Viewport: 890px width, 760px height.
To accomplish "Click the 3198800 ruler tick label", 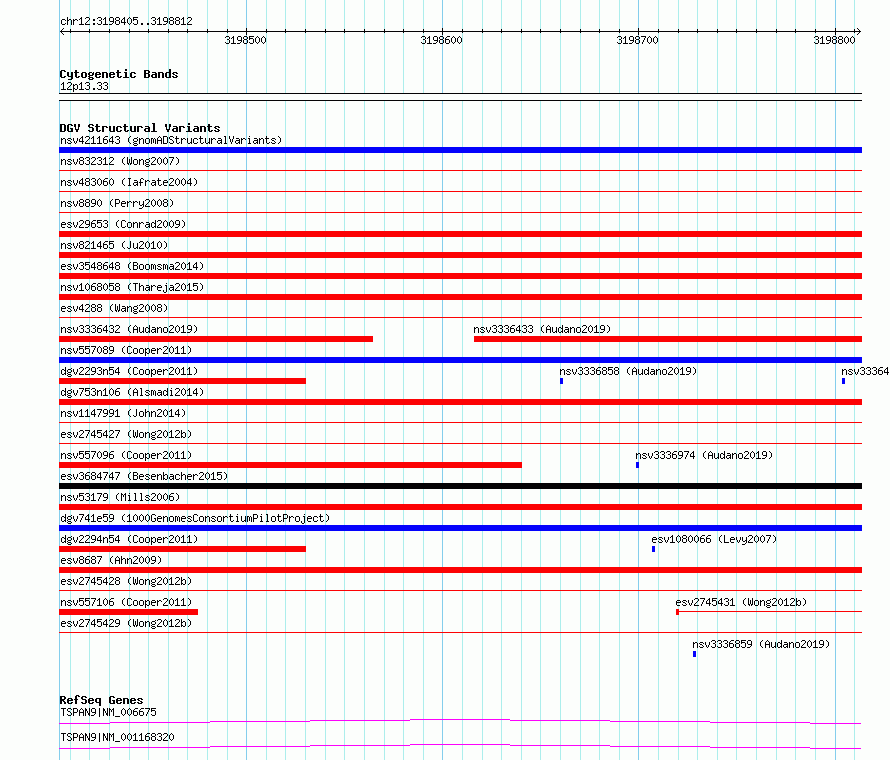I will pyautogui.click(x=834, y=40).
